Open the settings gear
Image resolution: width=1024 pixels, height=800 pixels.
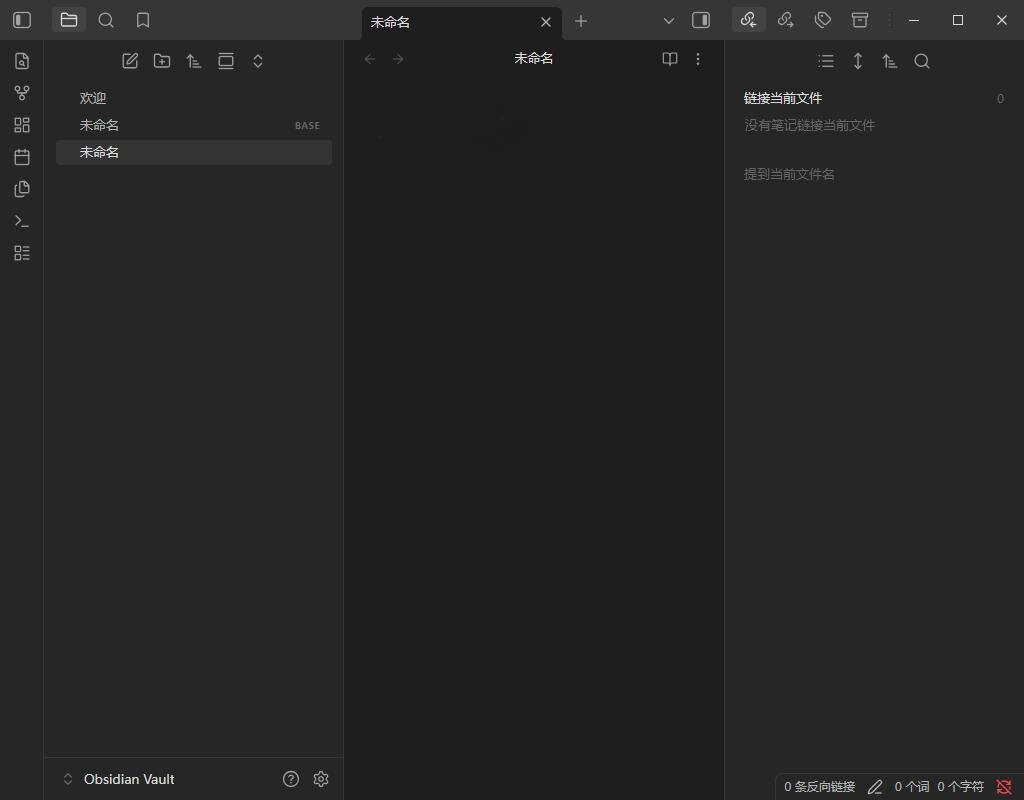click(321, 779)
